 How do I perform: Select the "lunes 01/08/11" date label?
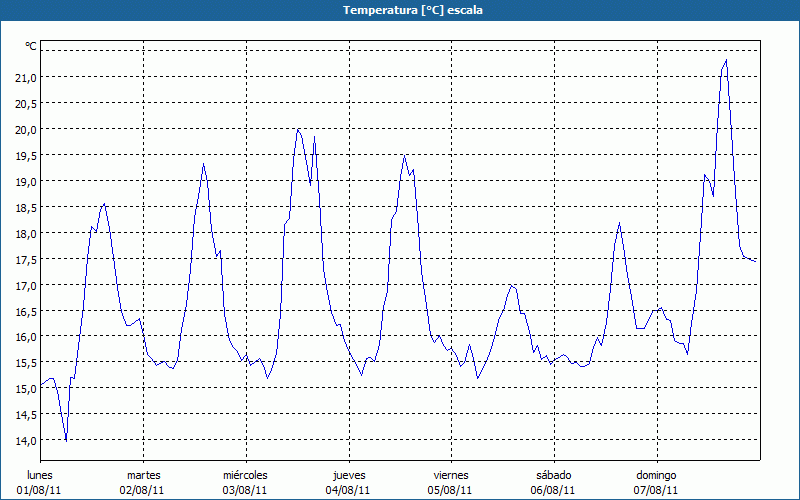(x=40, y=482)
